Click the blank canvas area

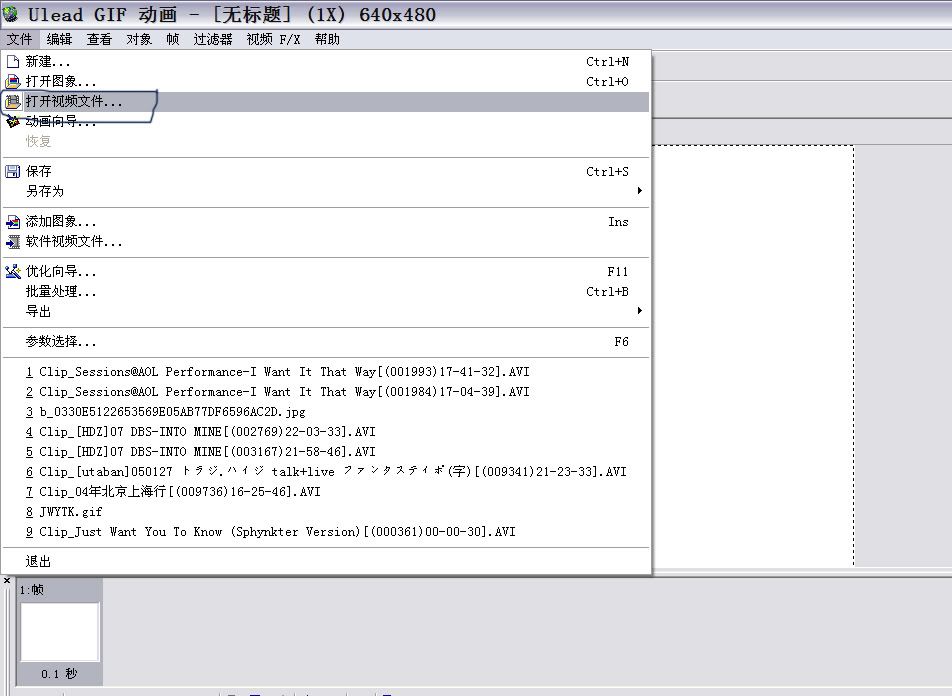tap(753, 355)
